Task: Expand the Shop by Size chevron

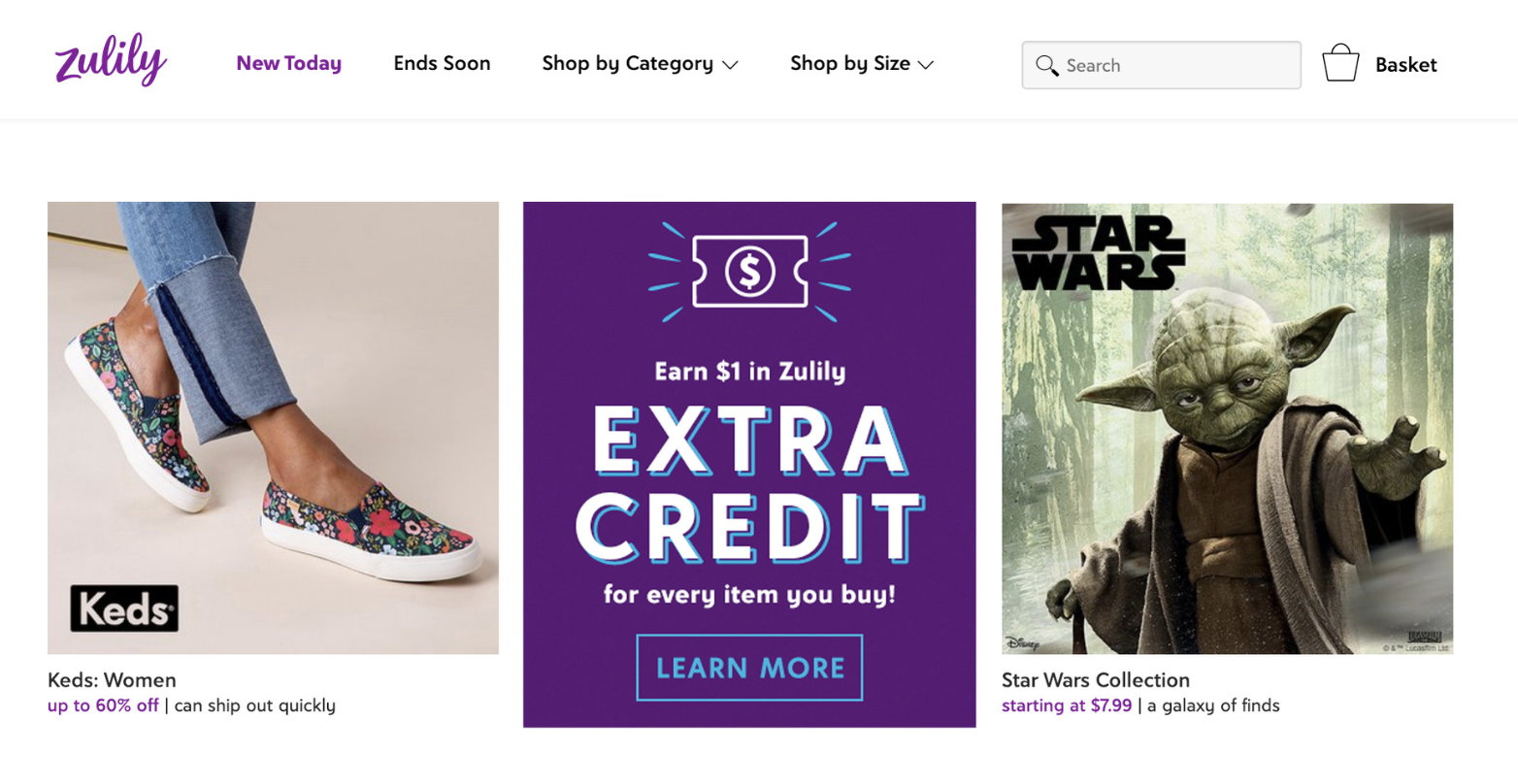Action: pos(926,65)
